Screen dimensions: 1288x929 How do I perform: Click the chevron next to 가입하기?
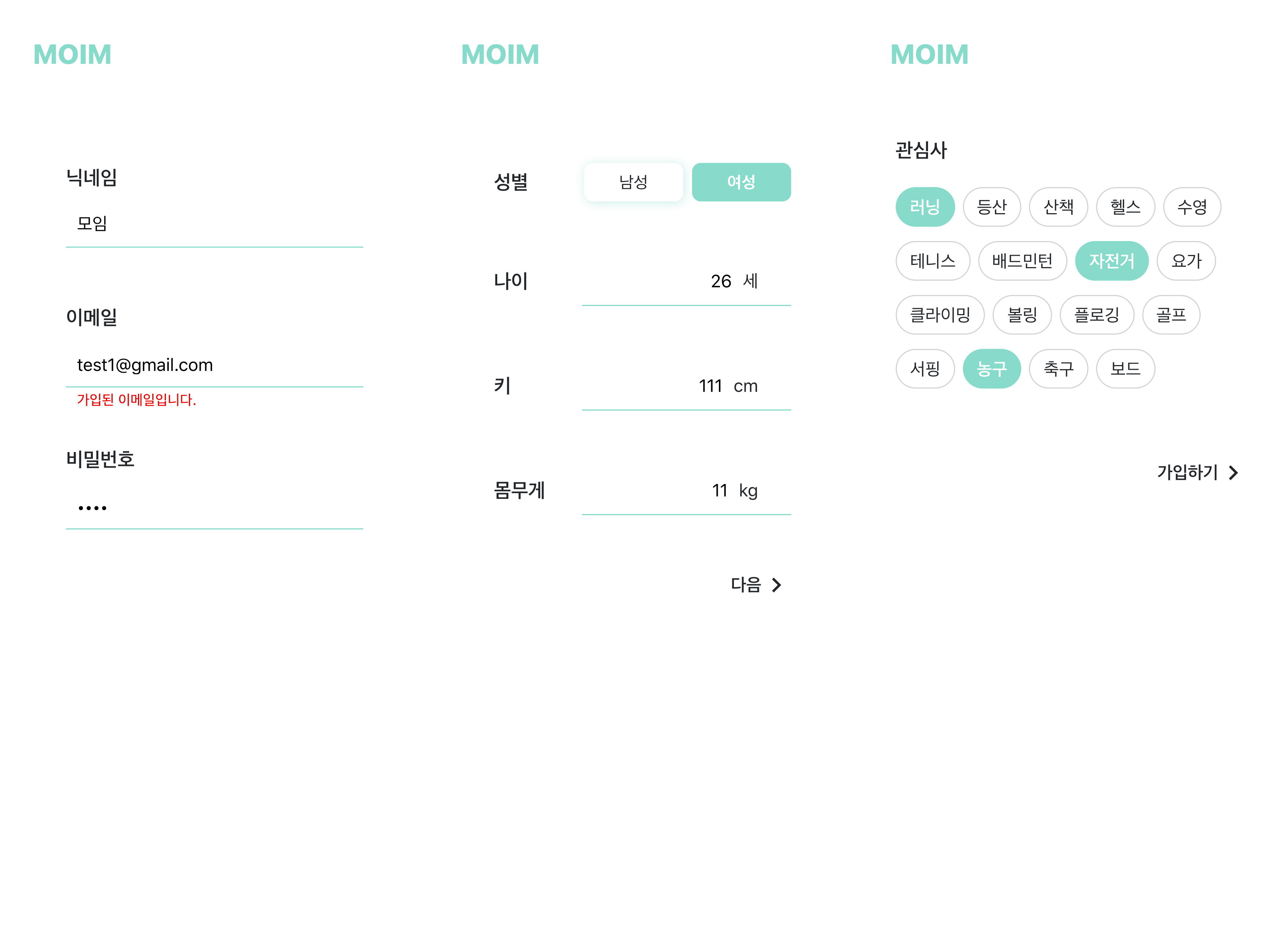pos(1233,472)
